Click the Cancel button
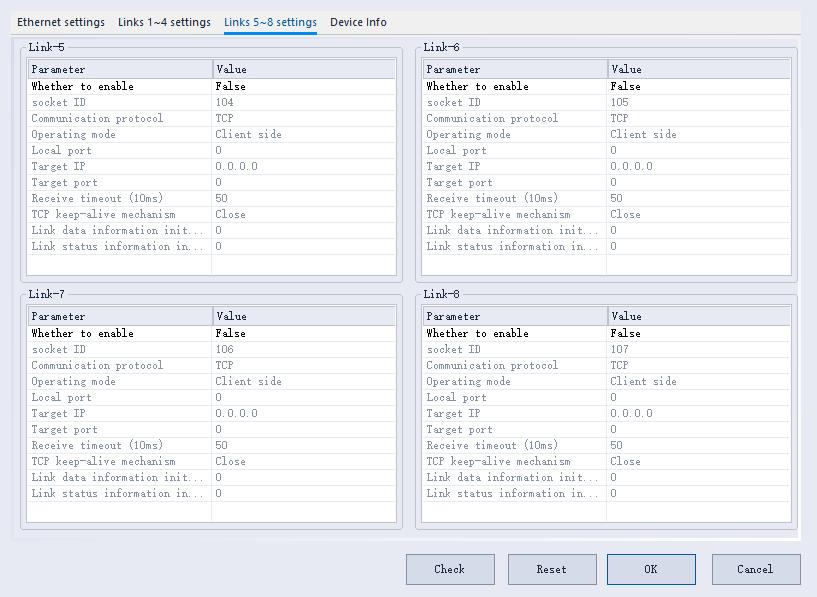The image size is (817, 597). click(755, 569)
